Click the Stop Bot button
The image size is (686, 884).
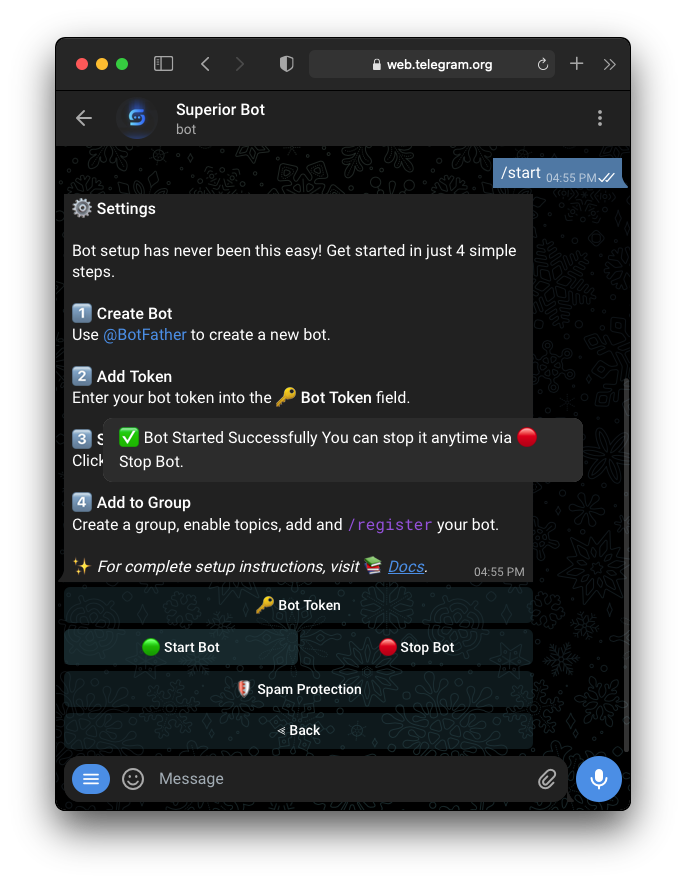417,647
